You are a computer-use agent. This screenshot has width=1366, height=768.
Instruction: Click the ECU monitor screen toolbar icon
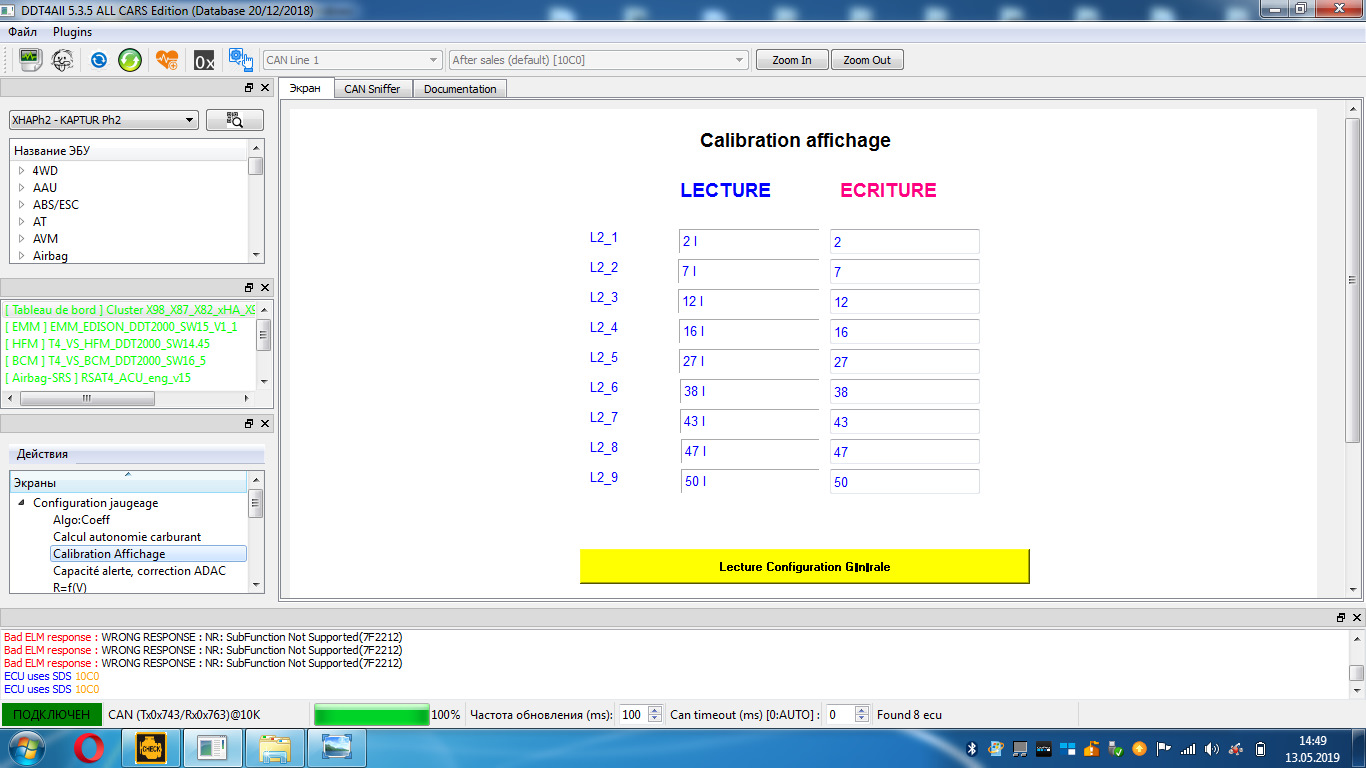tap(31, 60)
